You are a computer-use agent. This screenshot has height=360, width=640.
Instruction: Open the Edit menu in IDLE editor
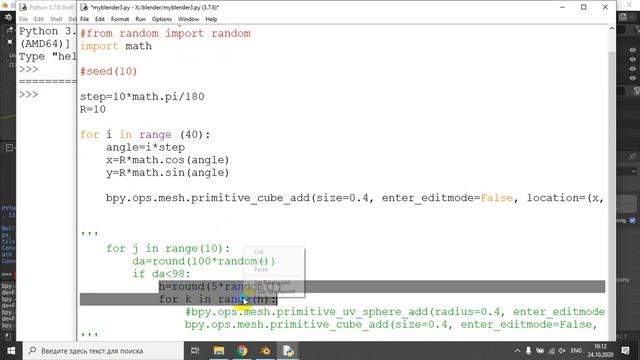click(100, 19)
